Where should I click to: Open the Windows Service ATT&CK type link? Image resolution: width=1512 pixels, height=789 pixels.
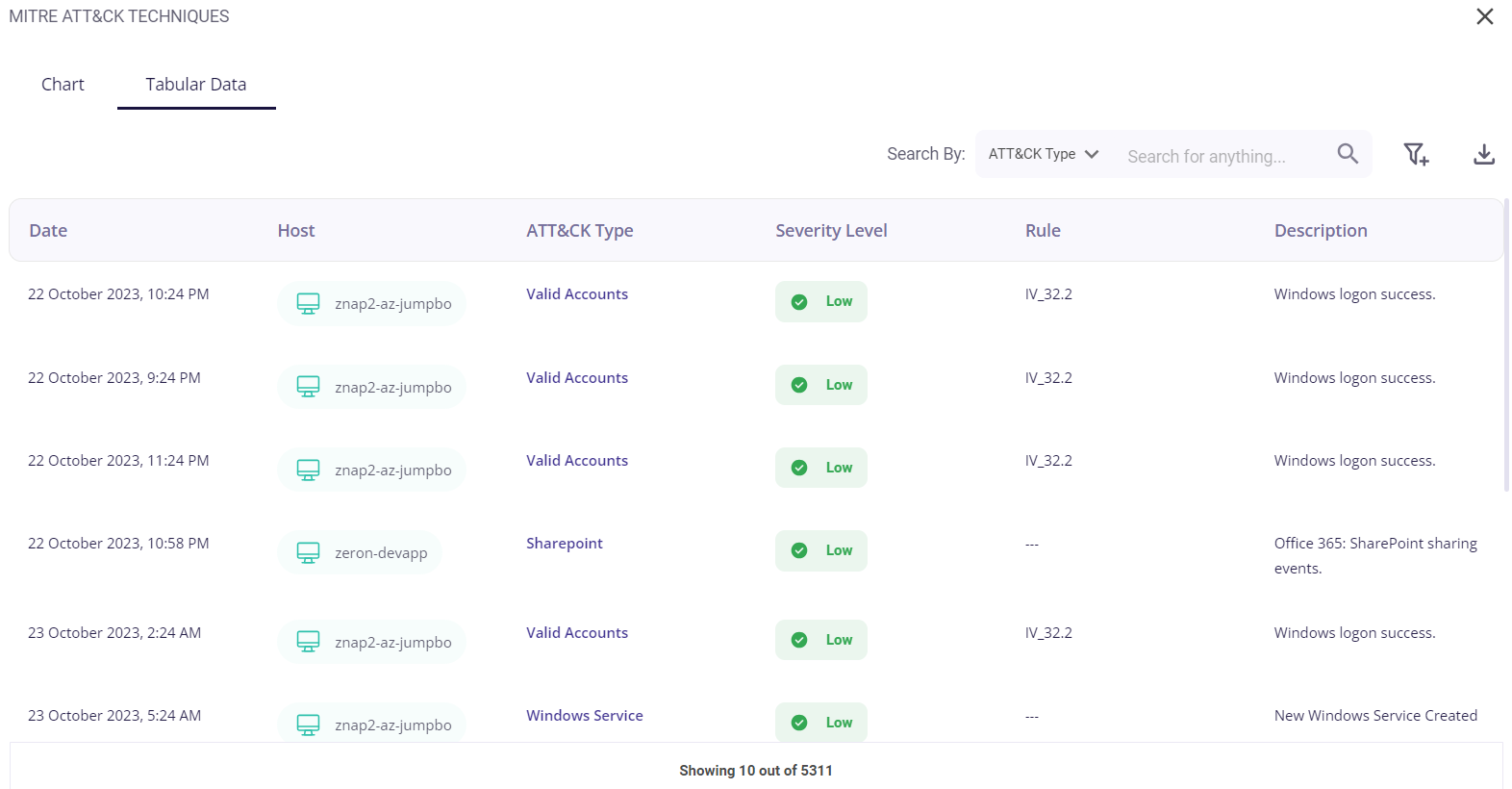coord(585,716)
